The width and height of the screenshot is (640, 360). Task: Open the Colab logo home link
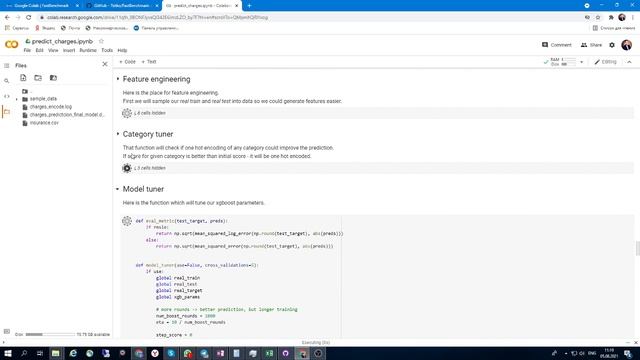tap(11, 44)
